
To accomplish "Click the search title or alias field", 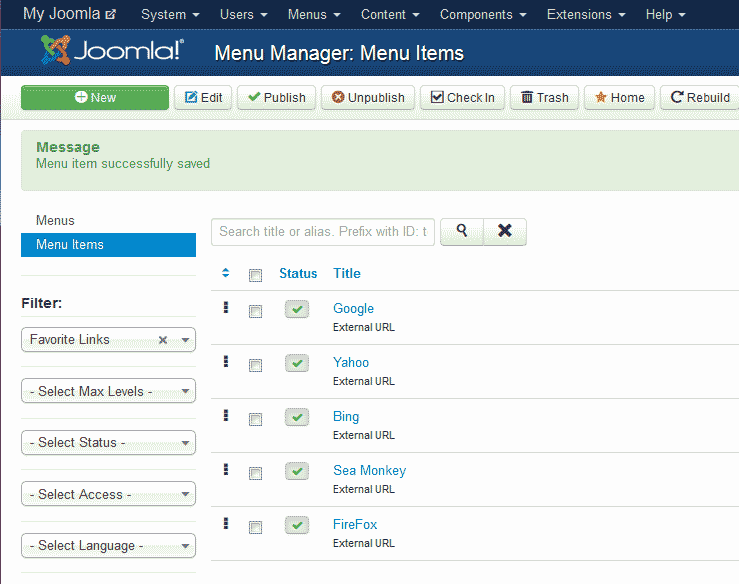I will click(323, 231).
